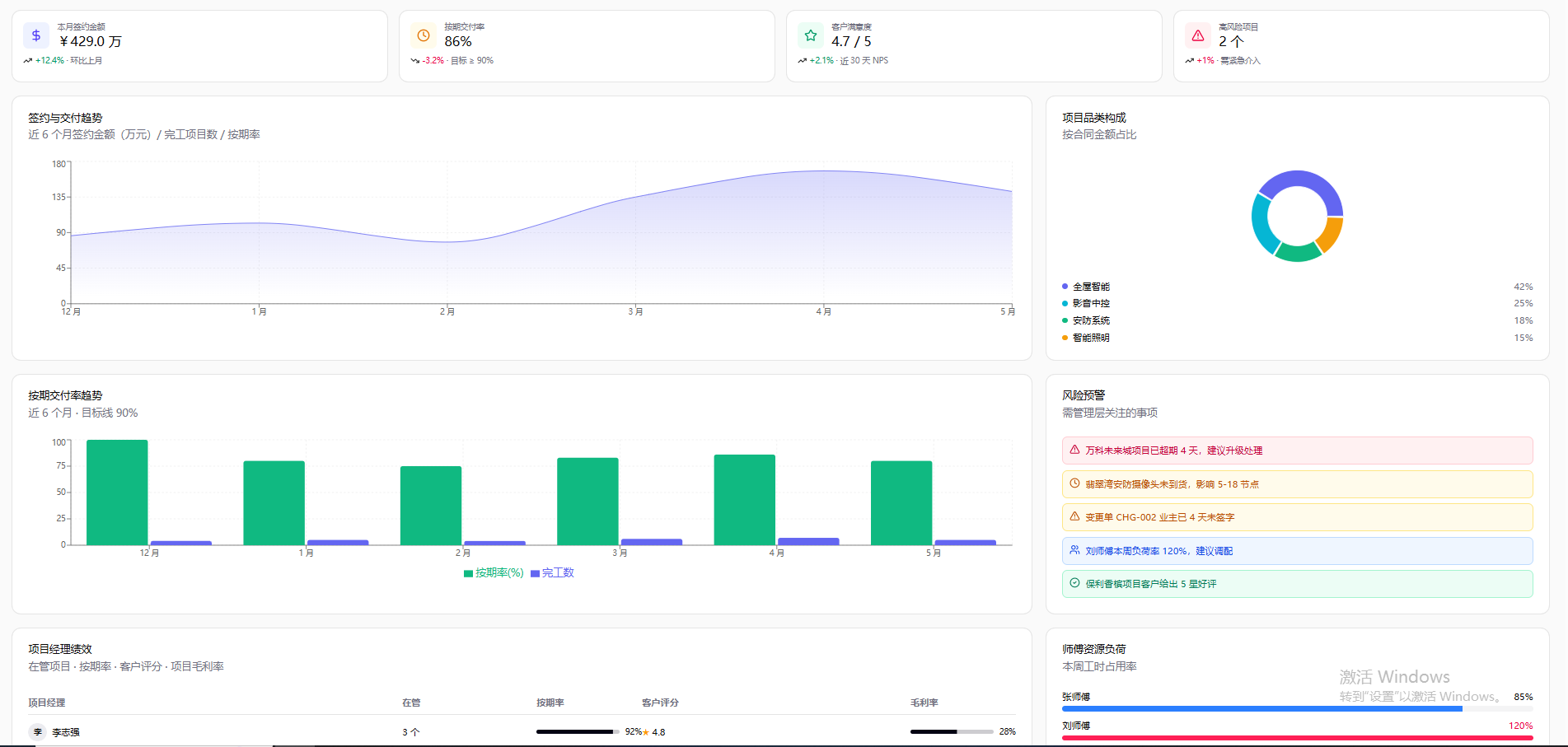Click the 42% value for 全屋智能
Screen dimensions: 1568x747
pyautogui.click(x=1524, y=287)
